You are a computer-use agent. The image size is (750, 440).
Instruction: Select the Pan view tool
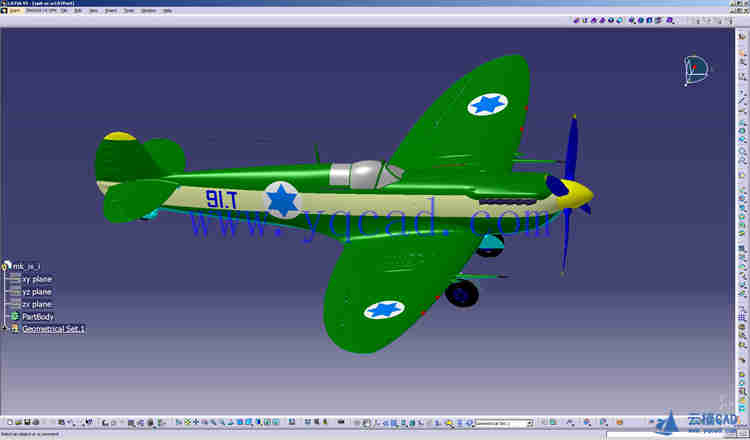click(x=196, y=423)
